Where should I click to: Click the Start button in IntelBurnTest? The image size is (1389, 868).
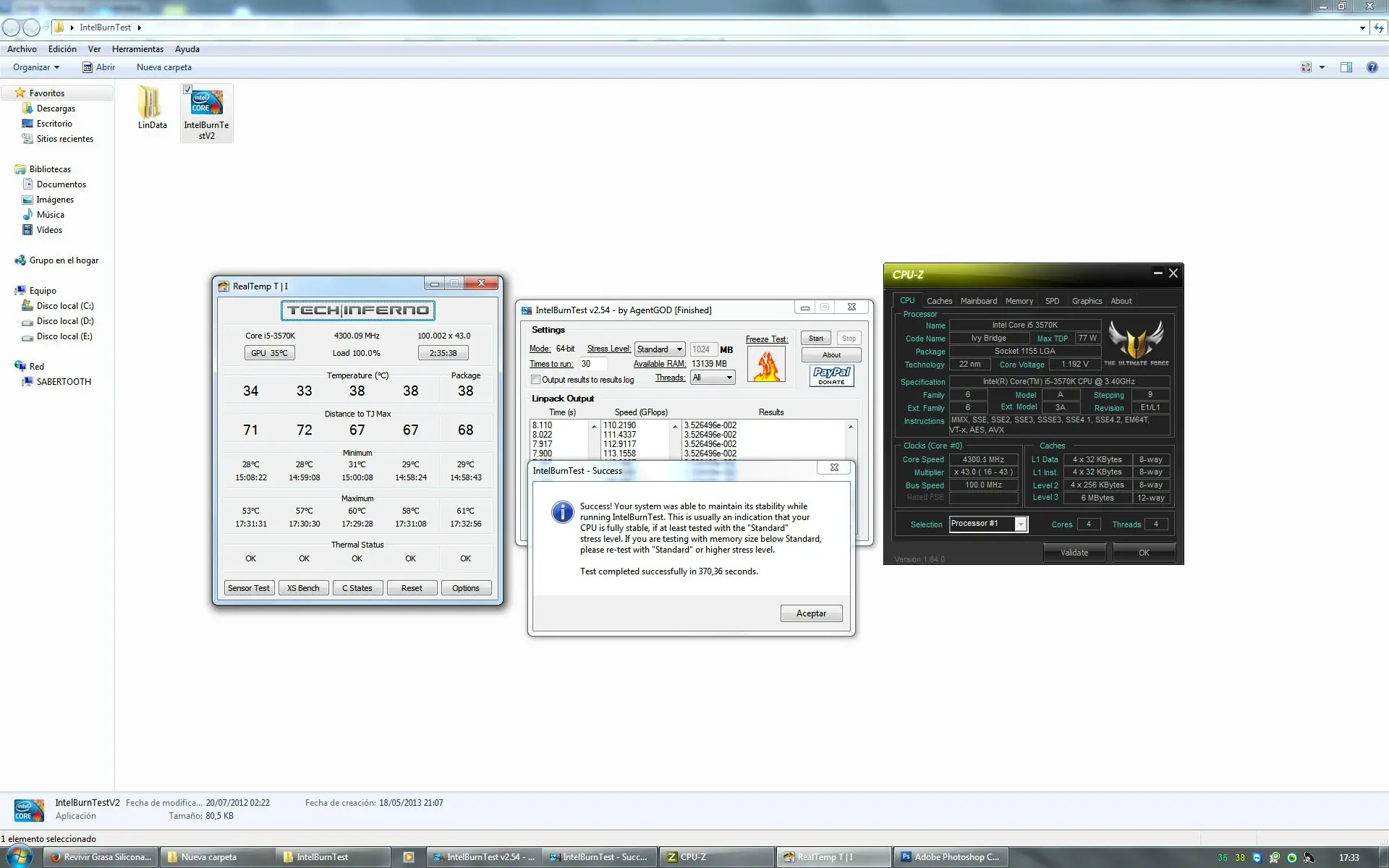point(816,339)
